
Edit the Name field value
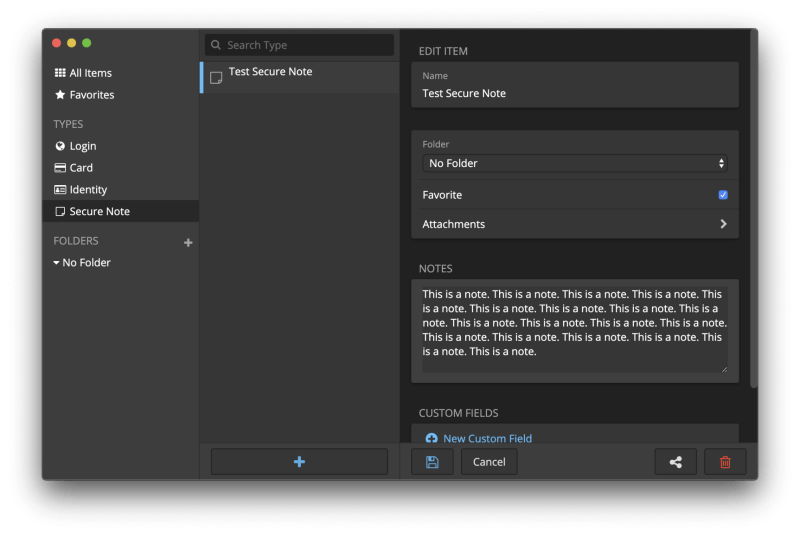click(575, 93)
